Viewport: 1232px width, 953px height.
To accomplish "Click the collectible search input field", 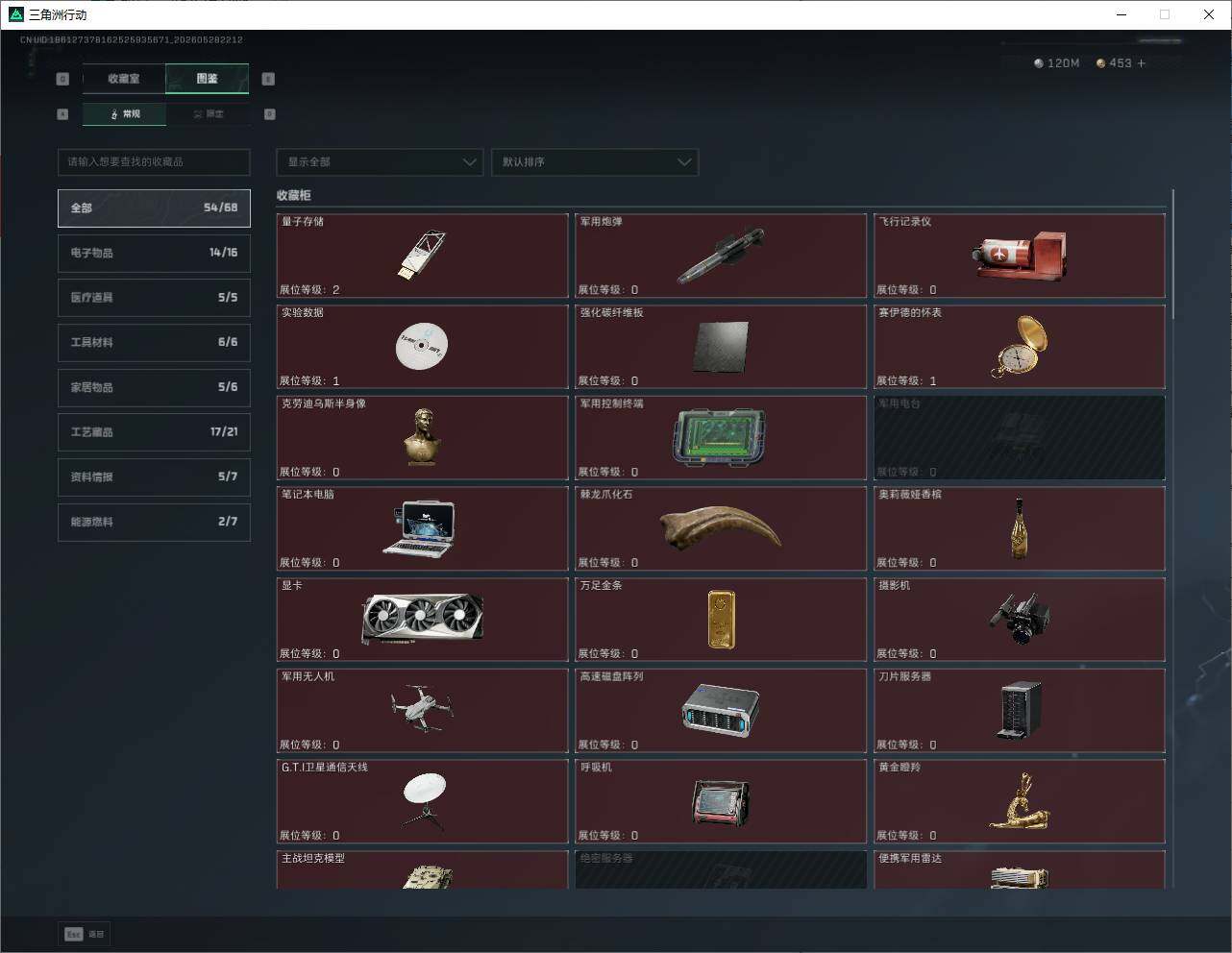I will pos(154,162).
